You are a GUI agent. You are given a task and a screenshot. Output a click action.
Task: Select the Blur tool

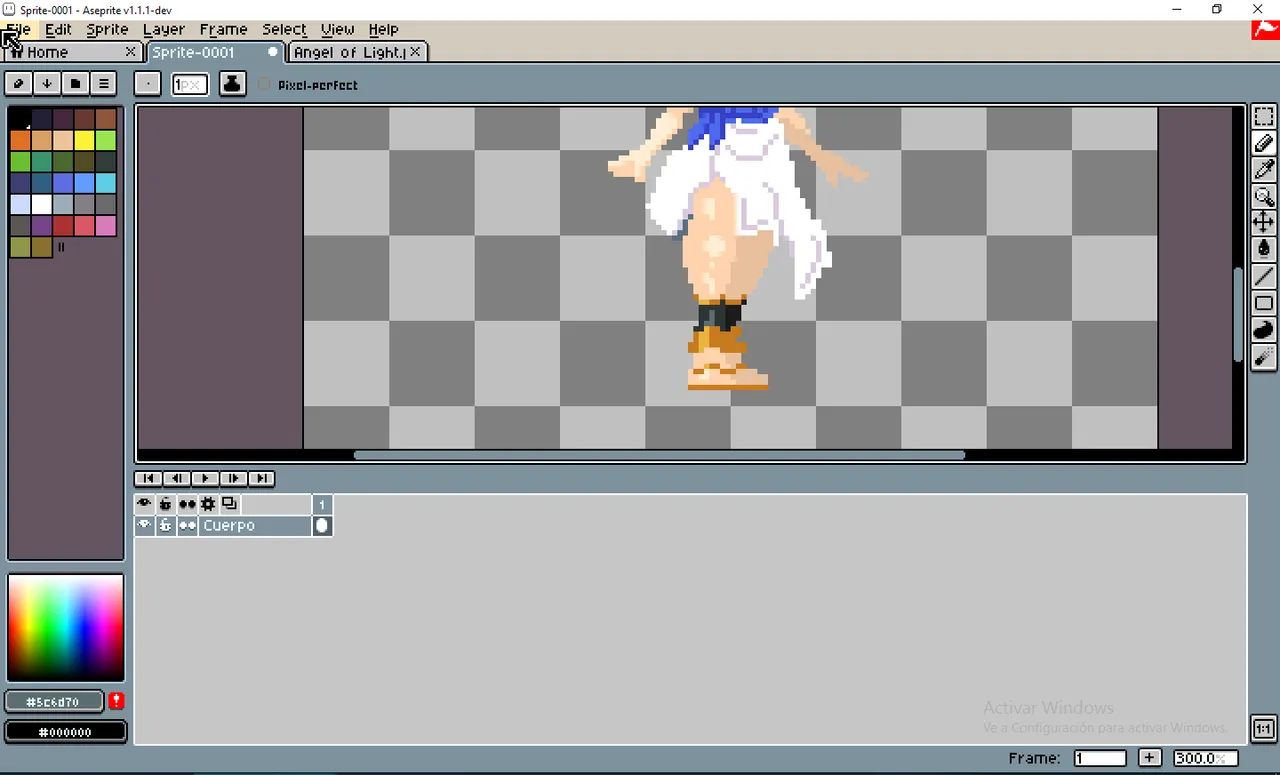[x=1263, y=357]
